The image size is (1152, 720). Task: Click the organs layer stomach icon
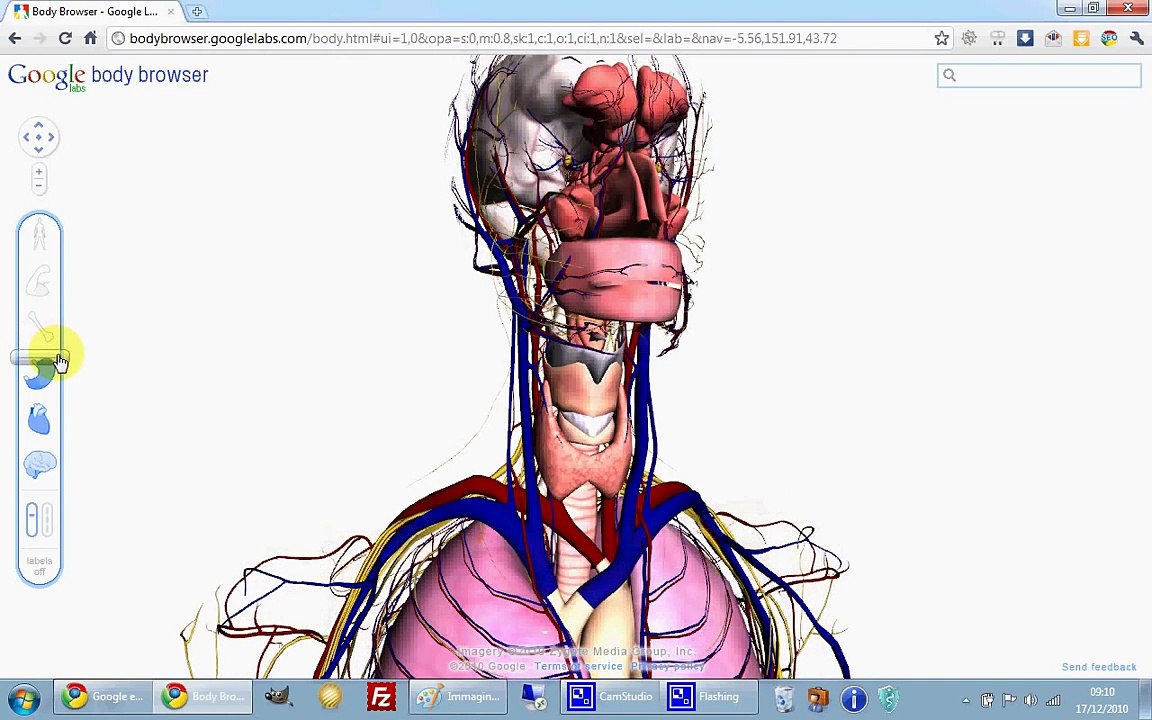click(x=38, y=375)
